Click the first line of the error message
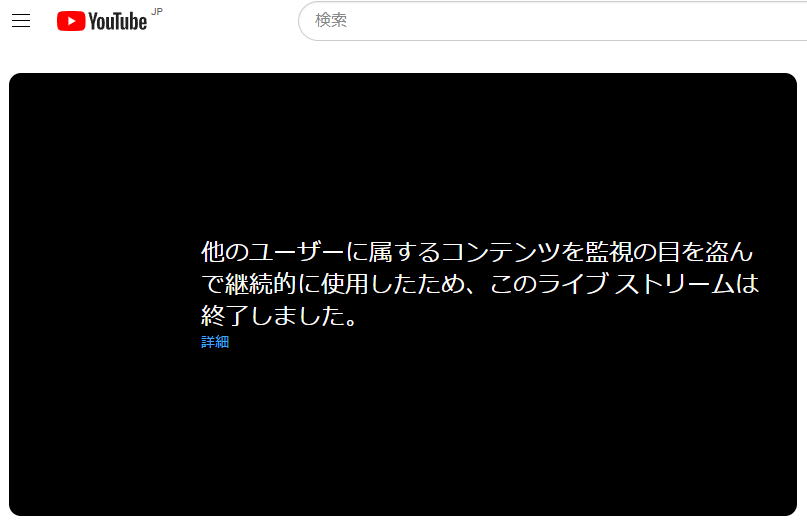 (x=477, y=252)
